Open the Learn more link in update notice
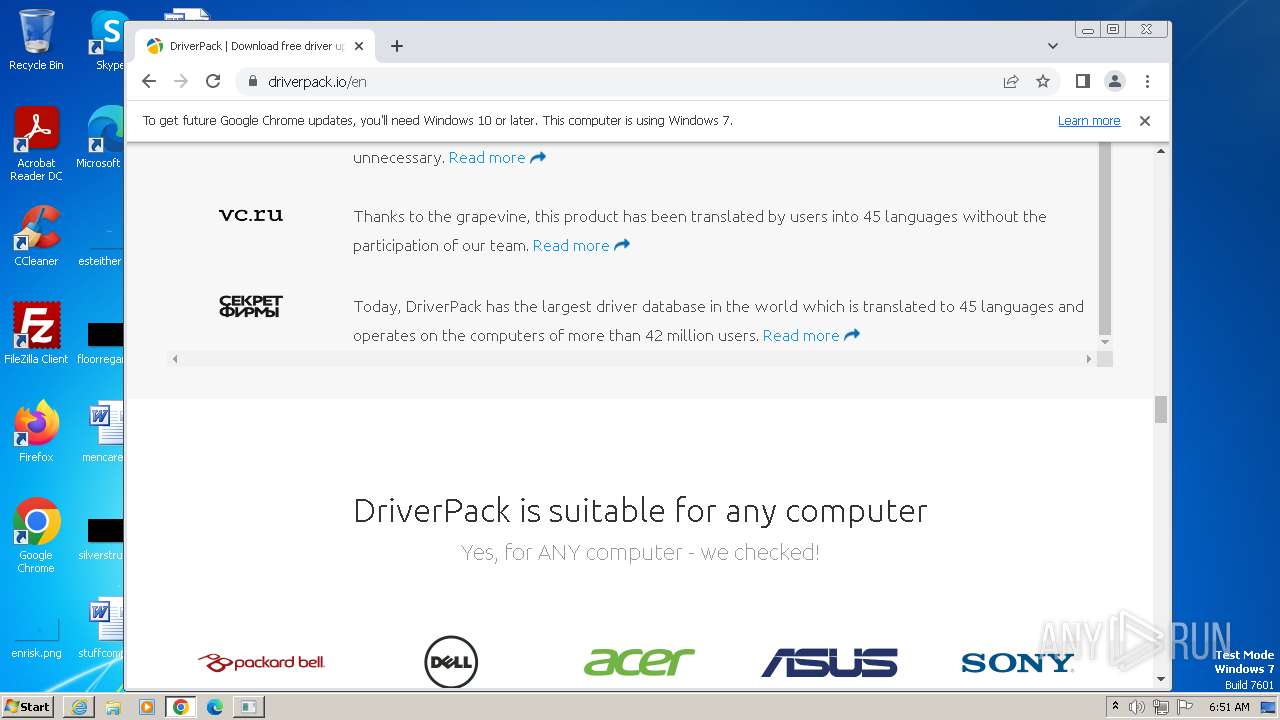The width and height of the screenshot is (1280, 720). (1089, 120)
